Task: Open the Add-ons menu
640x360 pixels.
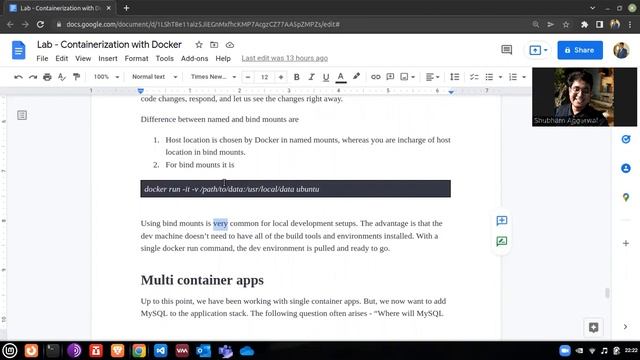Action: 194,58
